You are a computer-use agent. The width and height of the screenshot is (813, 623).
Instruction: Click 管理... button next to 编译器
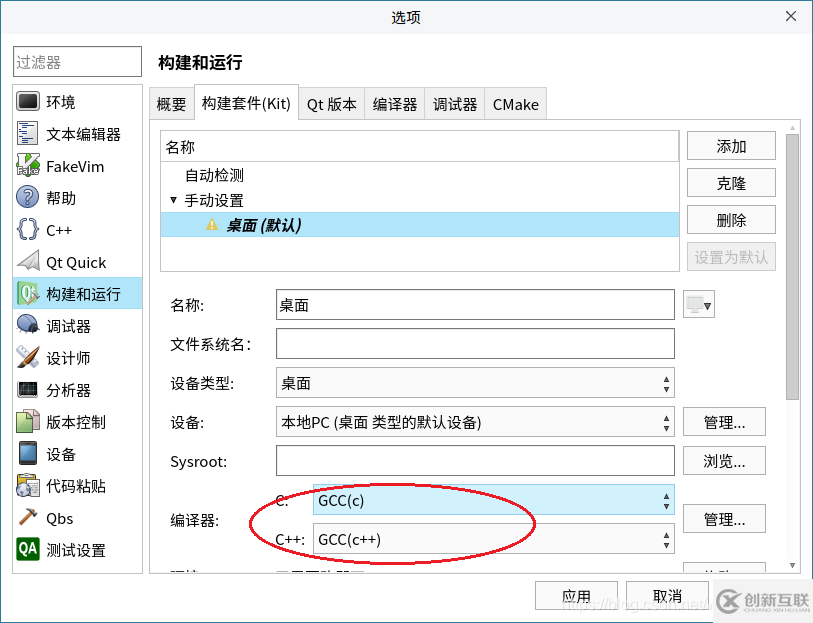(x=724, y=519)
